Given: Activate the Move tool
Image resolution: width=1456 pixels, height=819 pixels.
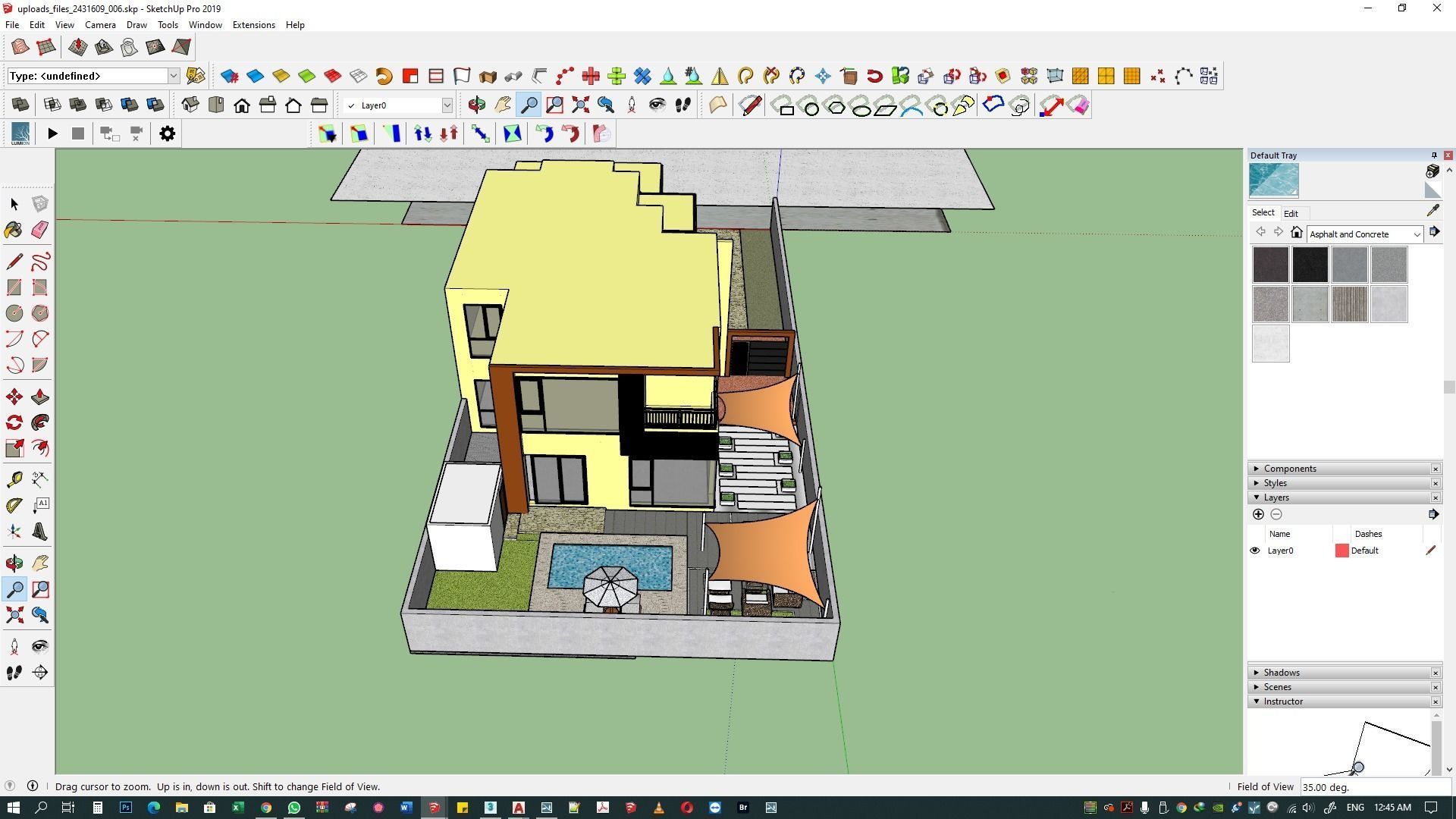Looking at the screenshot, I should tap(14, 397).
